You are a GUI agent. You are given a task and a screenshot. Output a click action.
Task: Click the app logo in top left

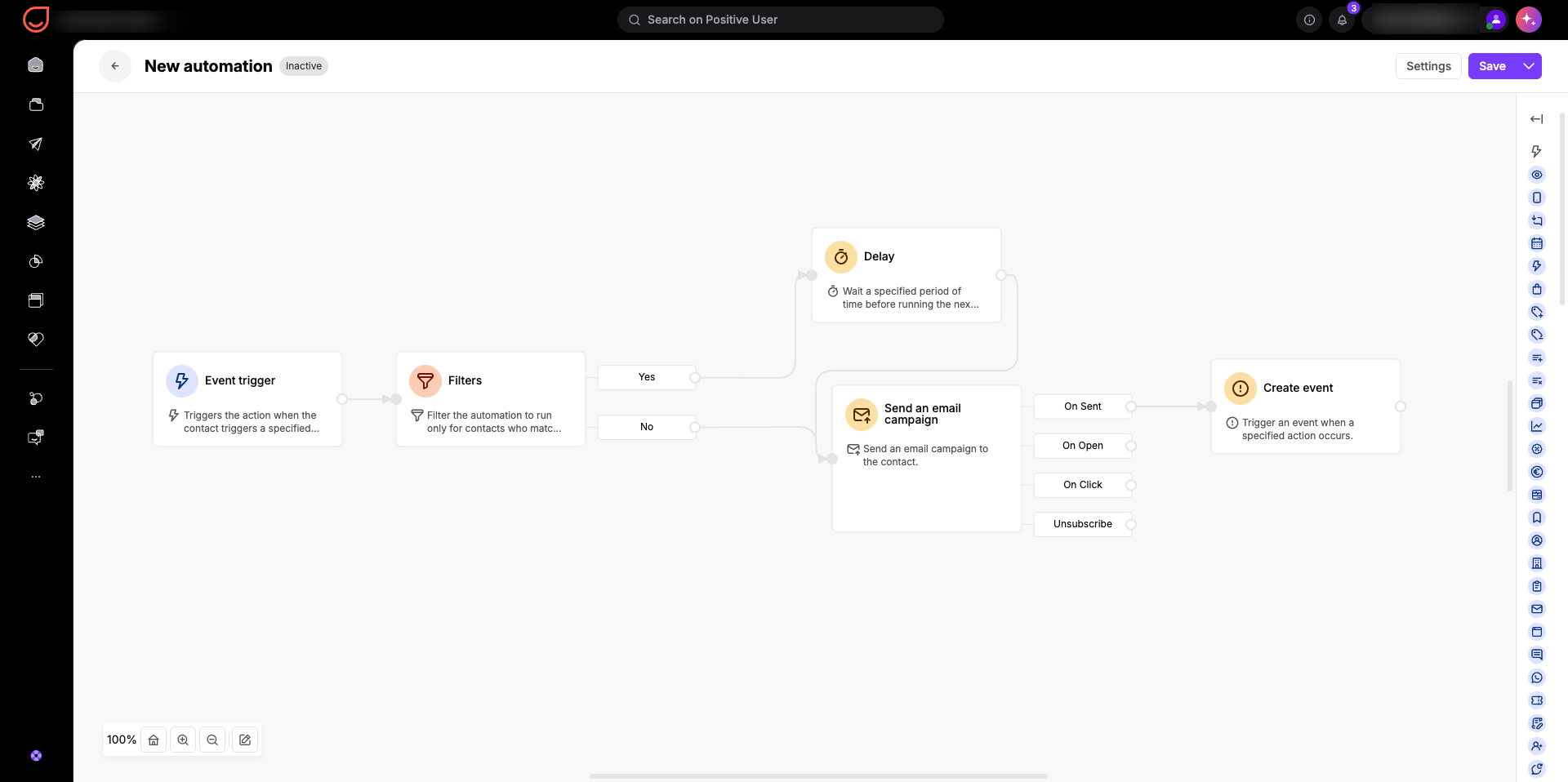(36, 20)
